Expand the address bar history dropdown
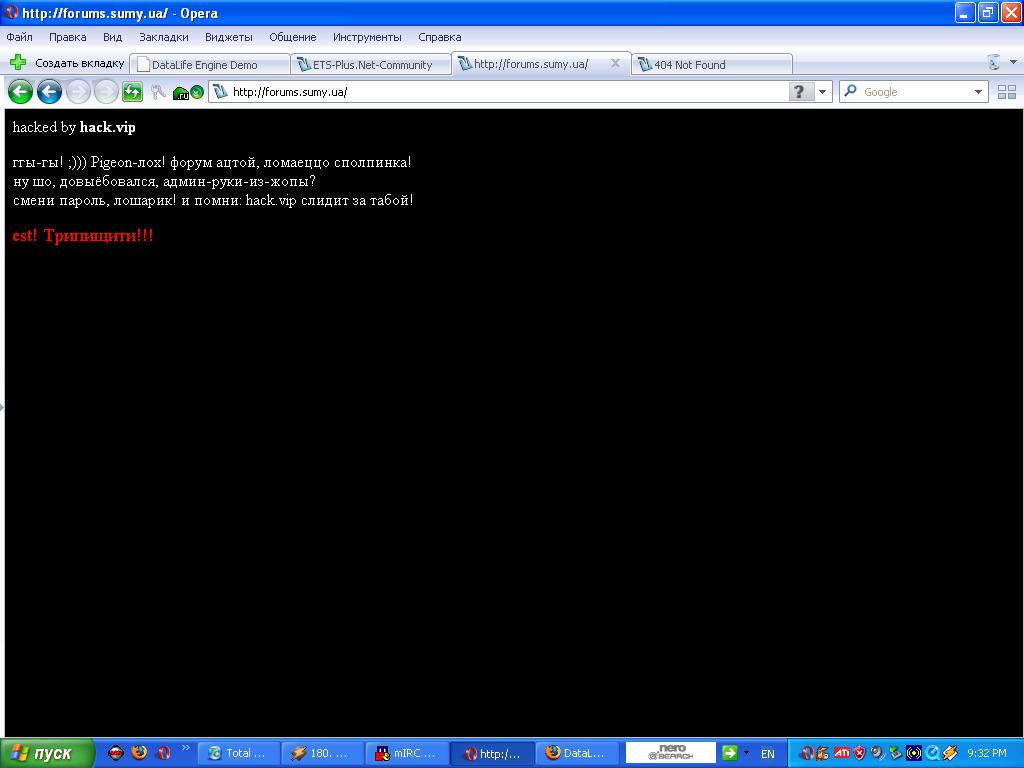Screen dimensions: 1024x768 [824, 92]
